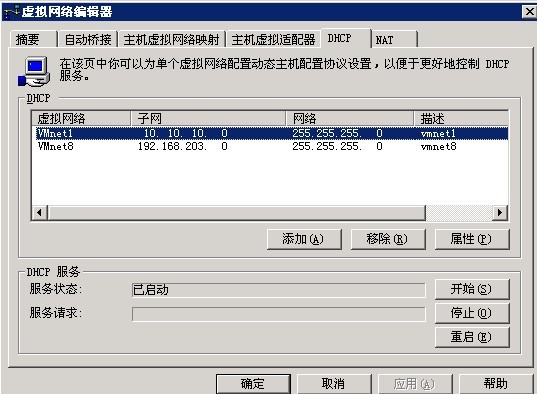Viewport: 537px width, 394px height.
Task: Click the 服务状态 field showing 已启动
Action: coord(279,290)
